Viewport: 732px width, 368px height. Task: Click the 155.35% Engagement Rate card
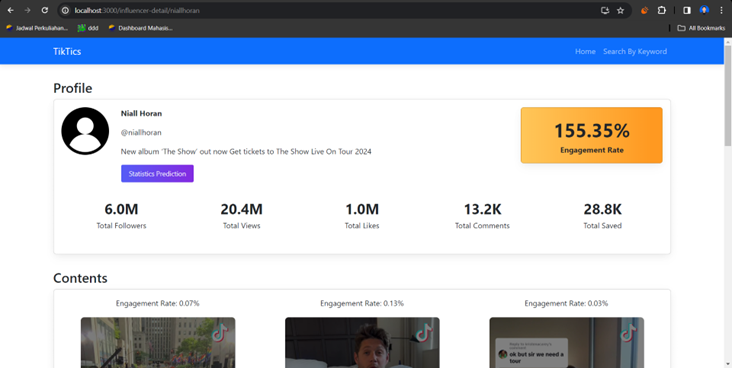click(591, 135)
